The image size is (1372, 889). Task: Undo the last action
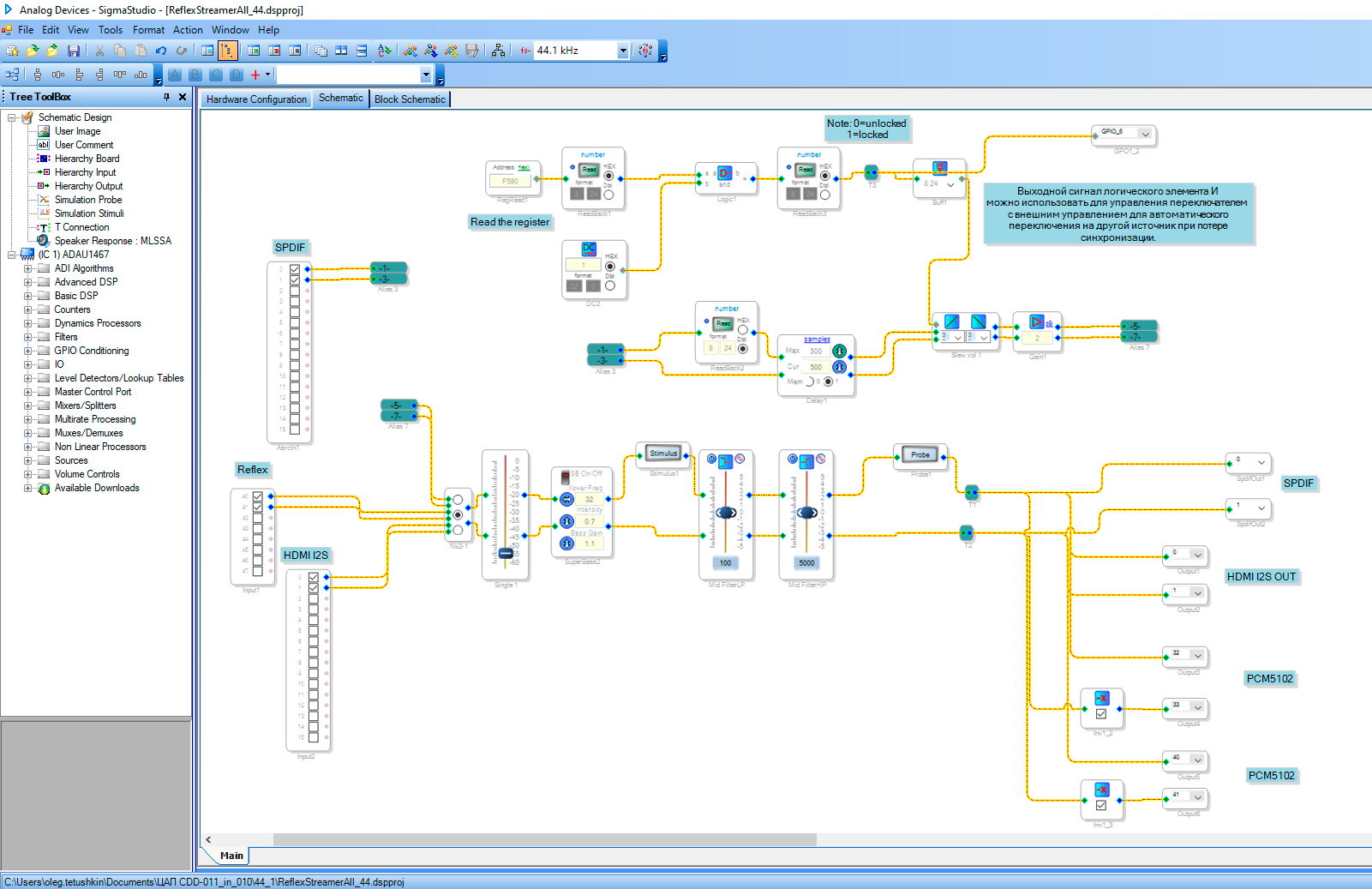coord(161,51)
